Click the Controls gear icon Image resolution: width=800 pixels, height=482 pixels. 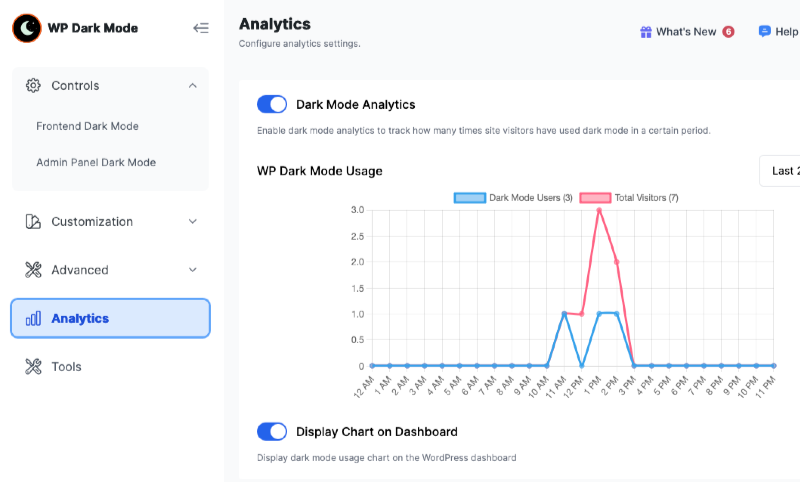[33, 85]
